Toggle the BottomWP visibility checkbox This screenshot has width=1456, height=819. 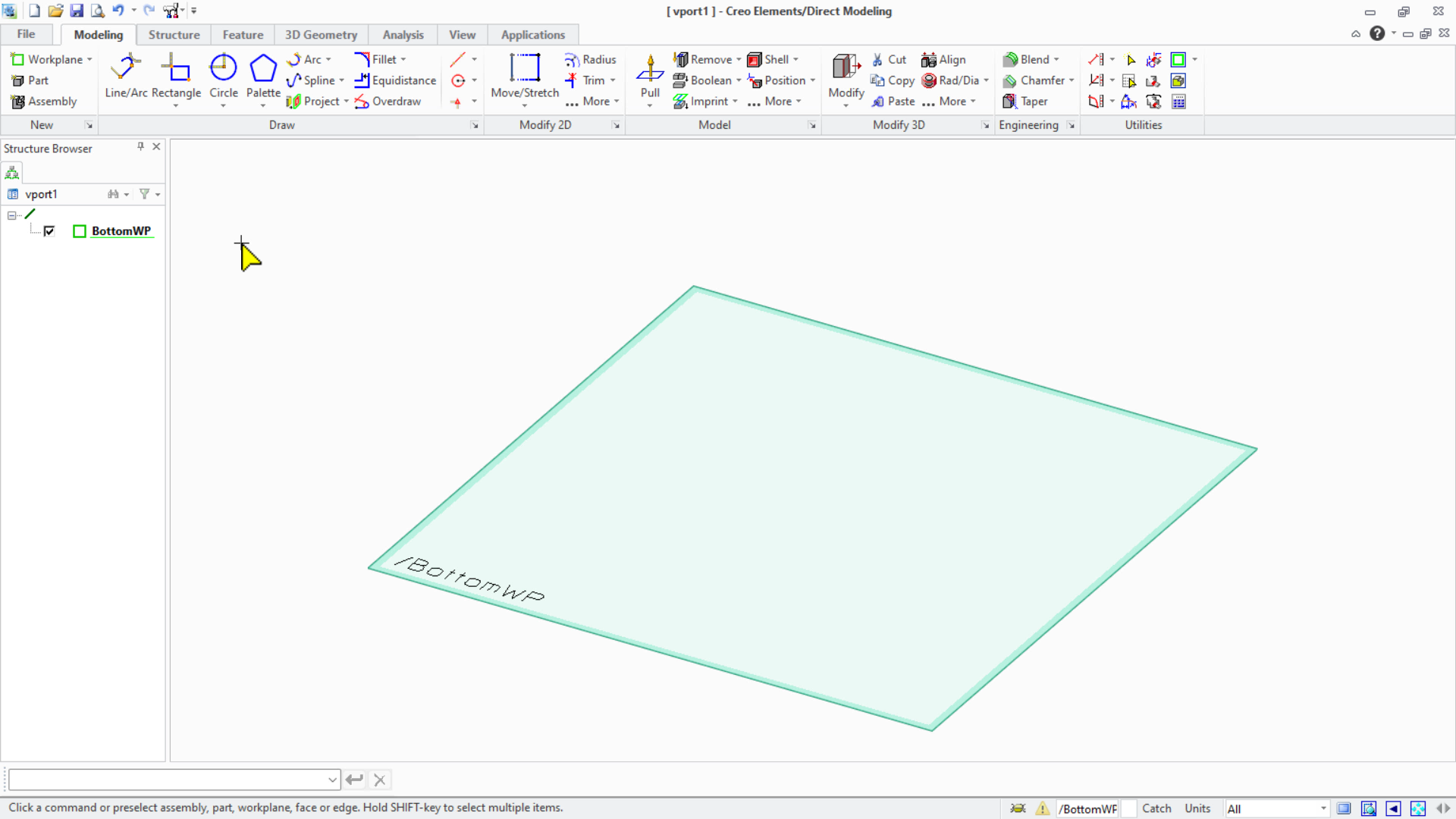click(x=49, y=231)
